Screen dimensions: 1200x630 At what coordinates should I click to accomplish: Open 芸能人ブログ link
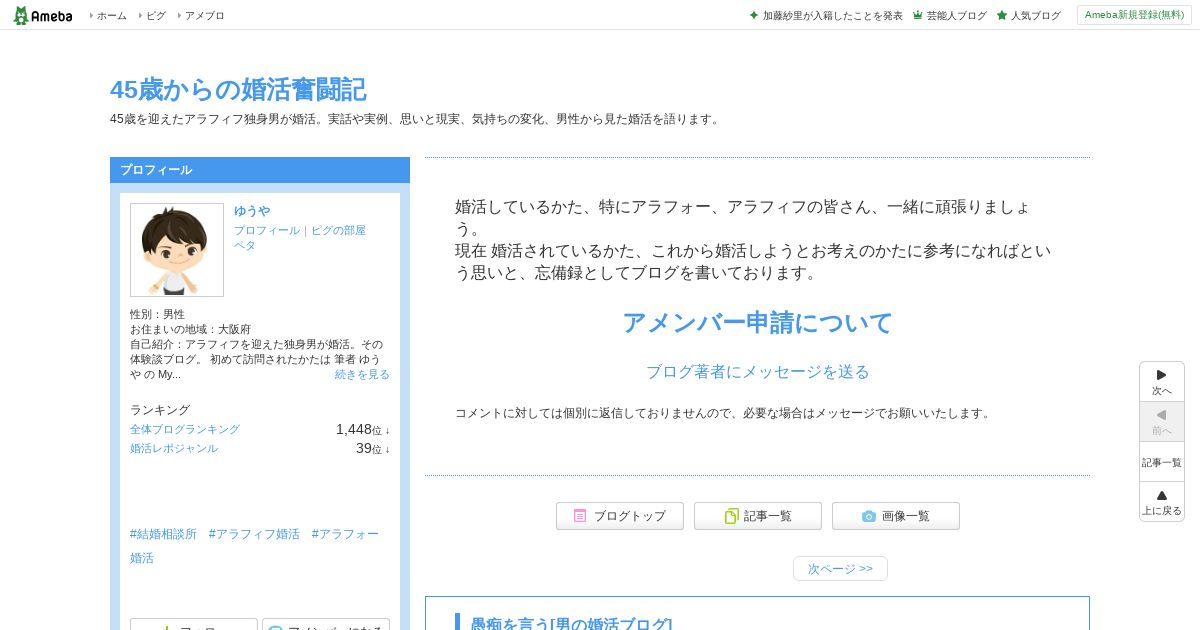[956, 16]
